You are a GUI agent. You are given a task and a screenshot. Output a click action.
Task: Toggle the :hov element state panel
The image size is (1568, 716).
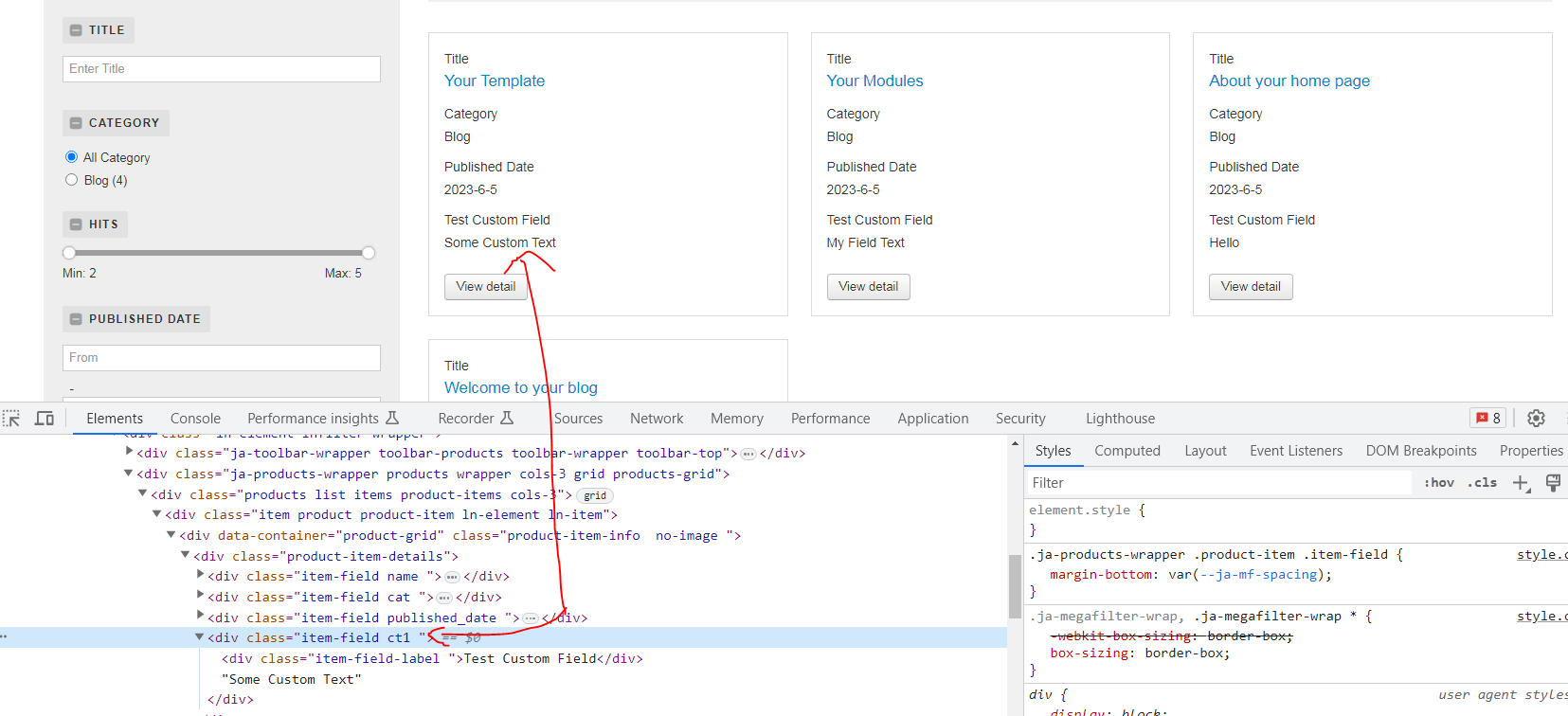coord(1438,483)
